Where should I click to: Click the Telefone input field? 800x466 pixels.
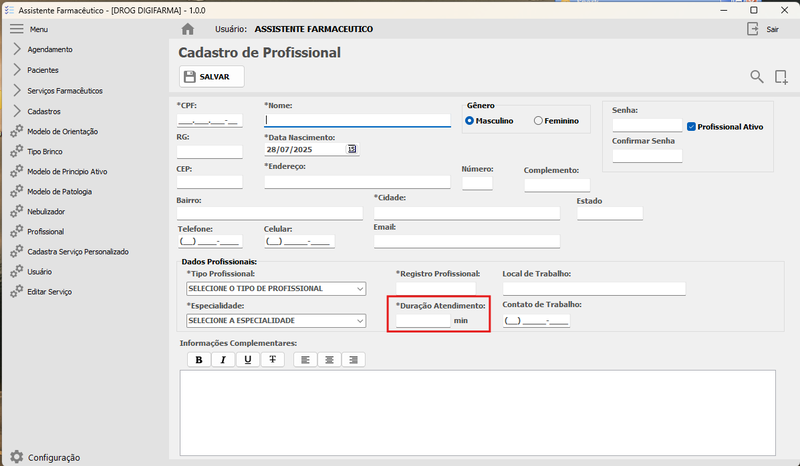[210, 241]
